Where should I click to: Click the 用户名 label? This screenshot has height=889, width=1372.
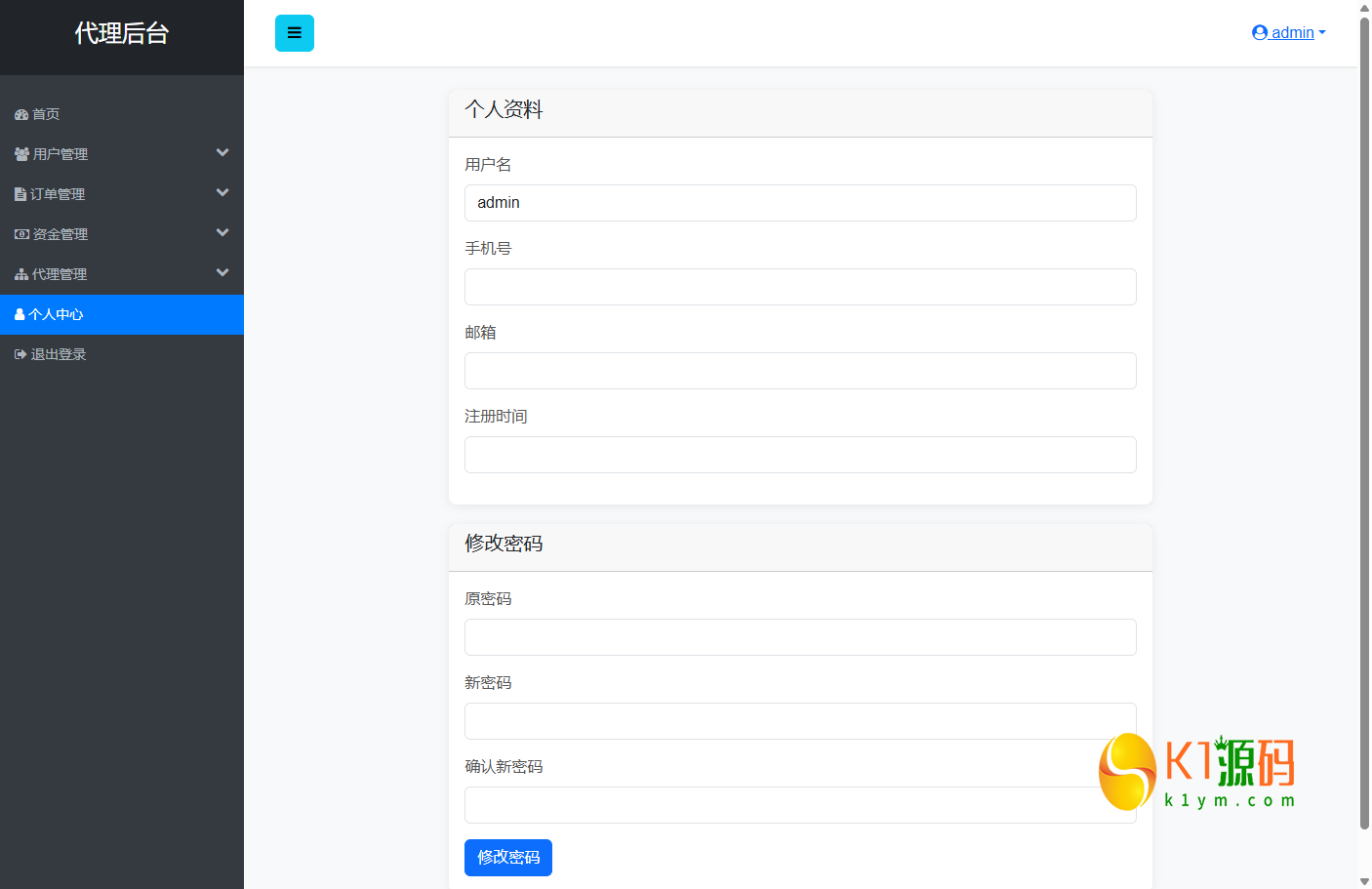[488, 165]
